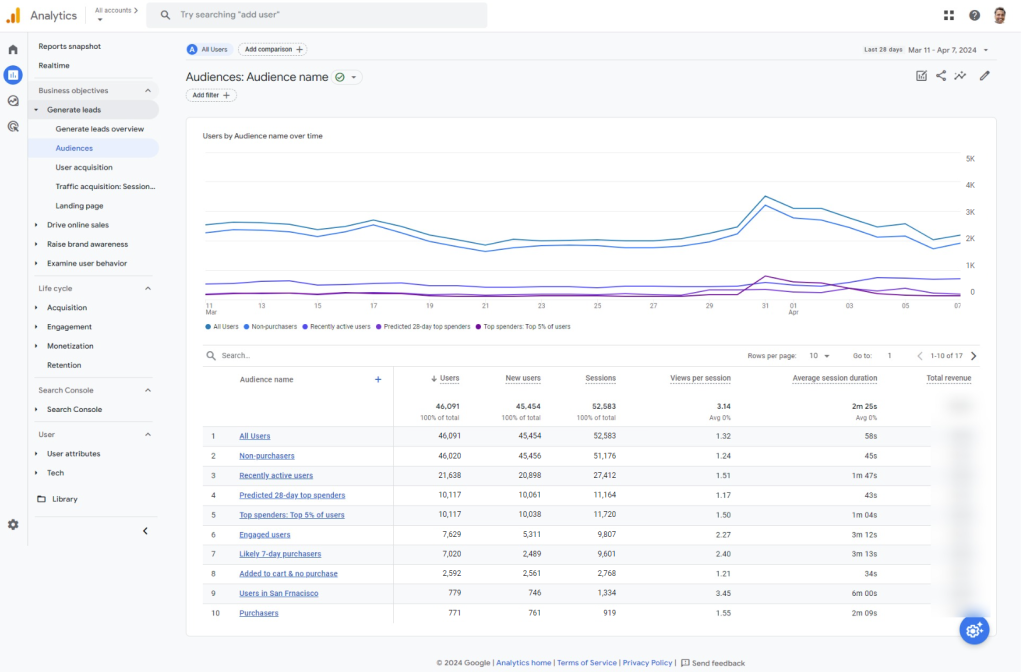Open Generate leads overview
The height and width of the screenshot is (672, 1024).
(99, 129)
